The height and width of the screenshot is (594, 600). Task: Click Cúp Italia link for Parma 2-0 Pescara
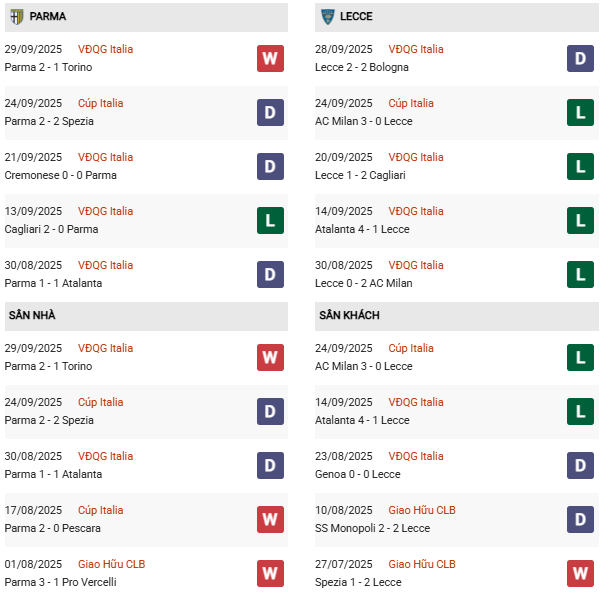click(100, 510)
